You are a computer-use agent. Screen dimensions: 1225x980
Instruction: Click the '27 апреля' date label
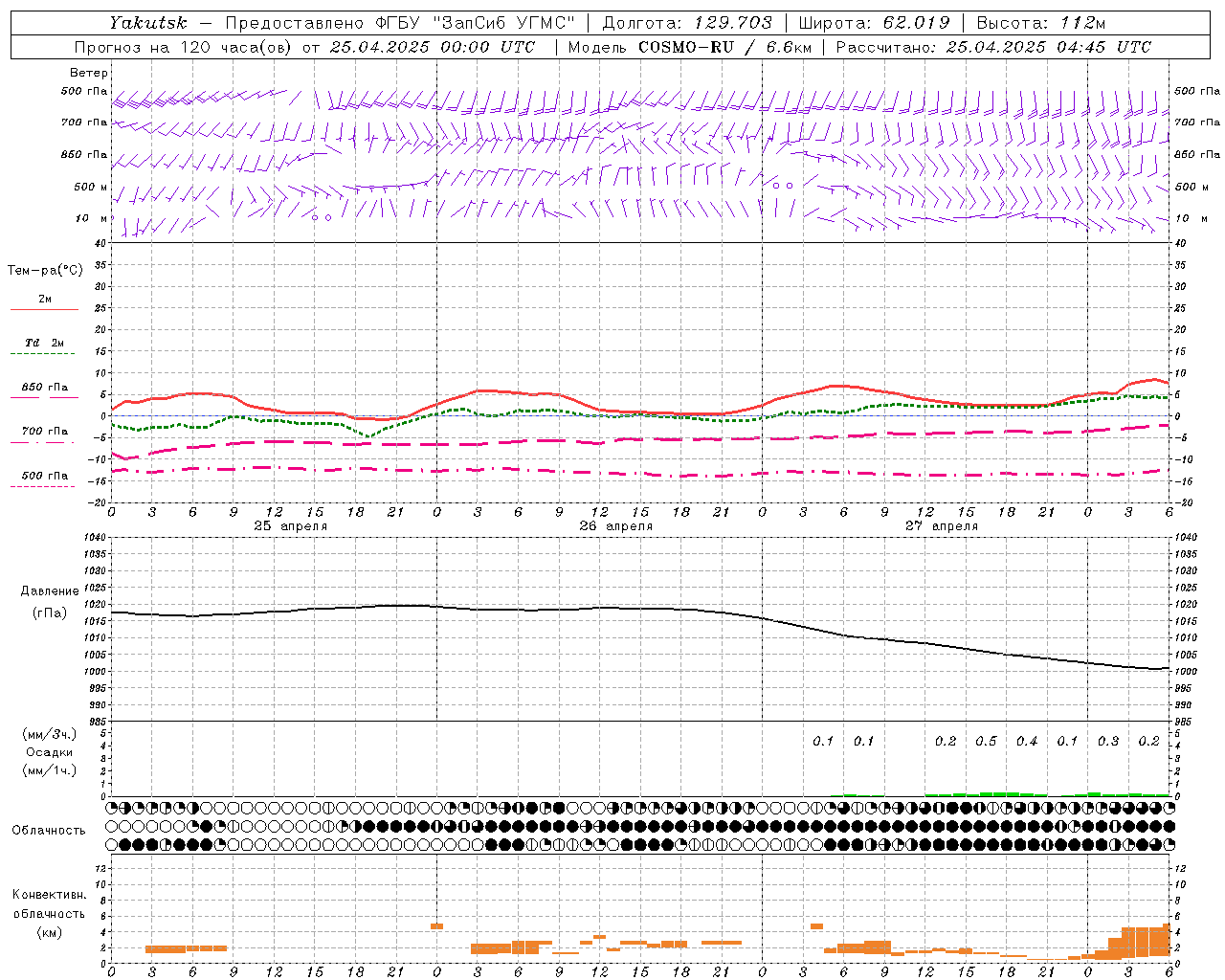(942, 526)
